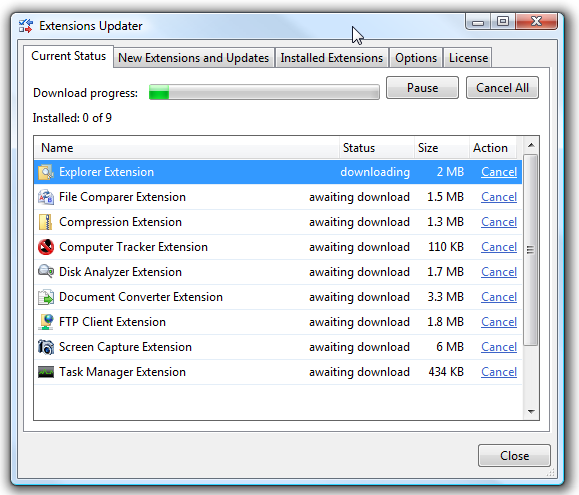Maximize the Extensions Updater window
579x495 pixels.
503,21
